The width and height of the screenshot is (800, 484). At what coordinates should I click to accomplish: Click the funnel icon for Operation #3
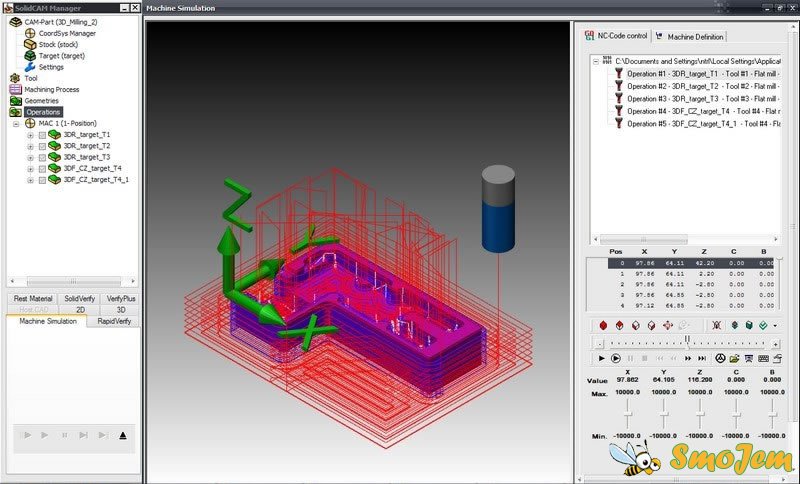tap(619, 98)
